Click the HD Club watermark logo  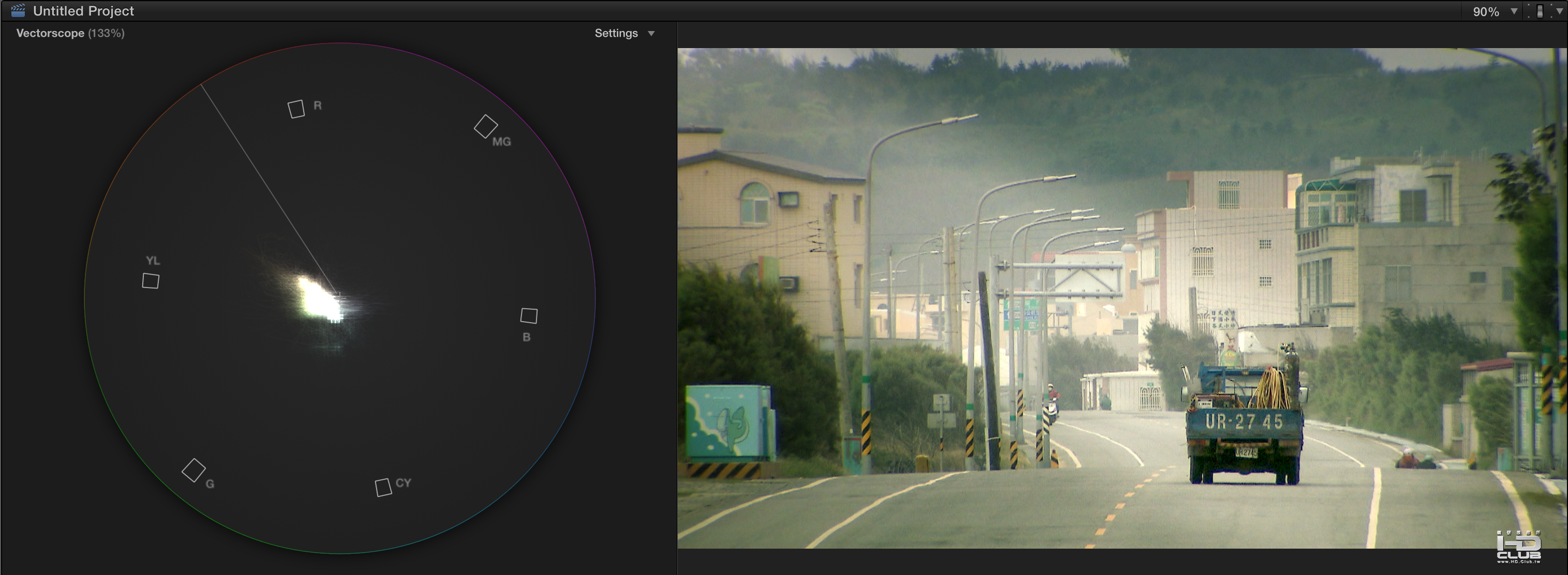(1519, 547)
